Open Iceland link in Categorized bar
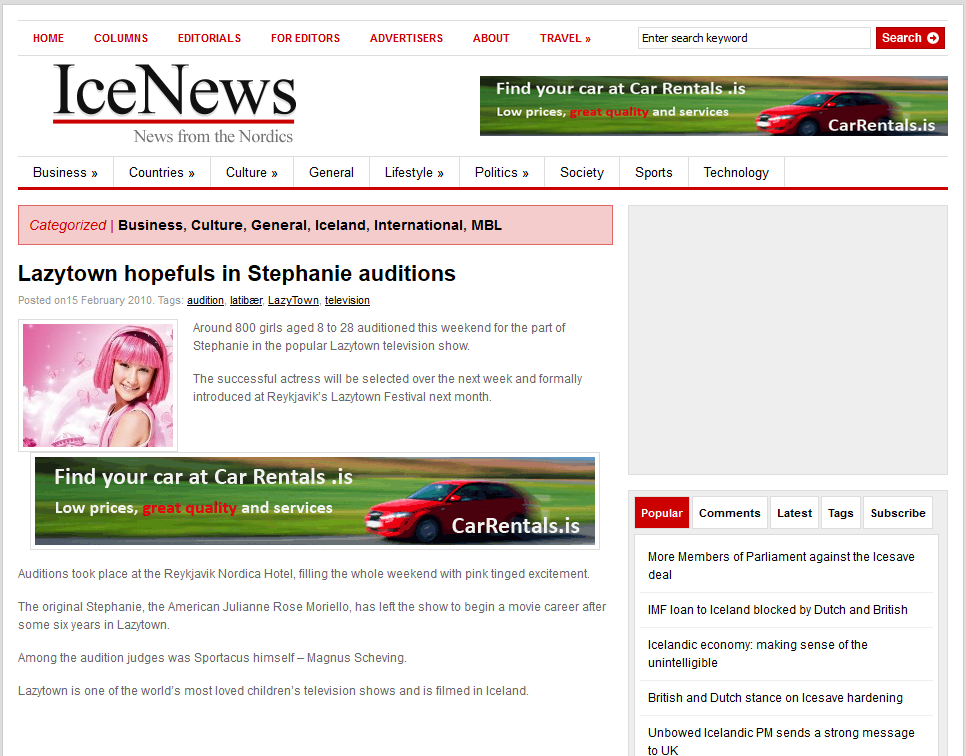The width and height of the screenshot is (966, 756). coord(340,226)
